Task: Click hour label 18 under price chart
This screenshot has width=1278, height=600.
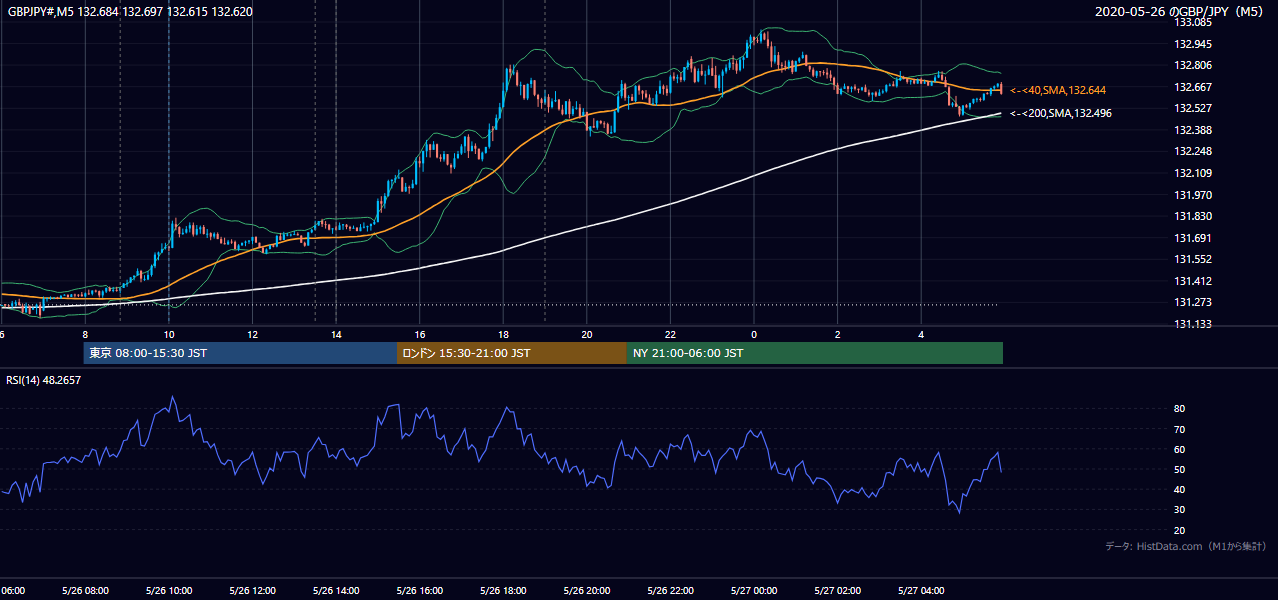Action: [503, 334]
